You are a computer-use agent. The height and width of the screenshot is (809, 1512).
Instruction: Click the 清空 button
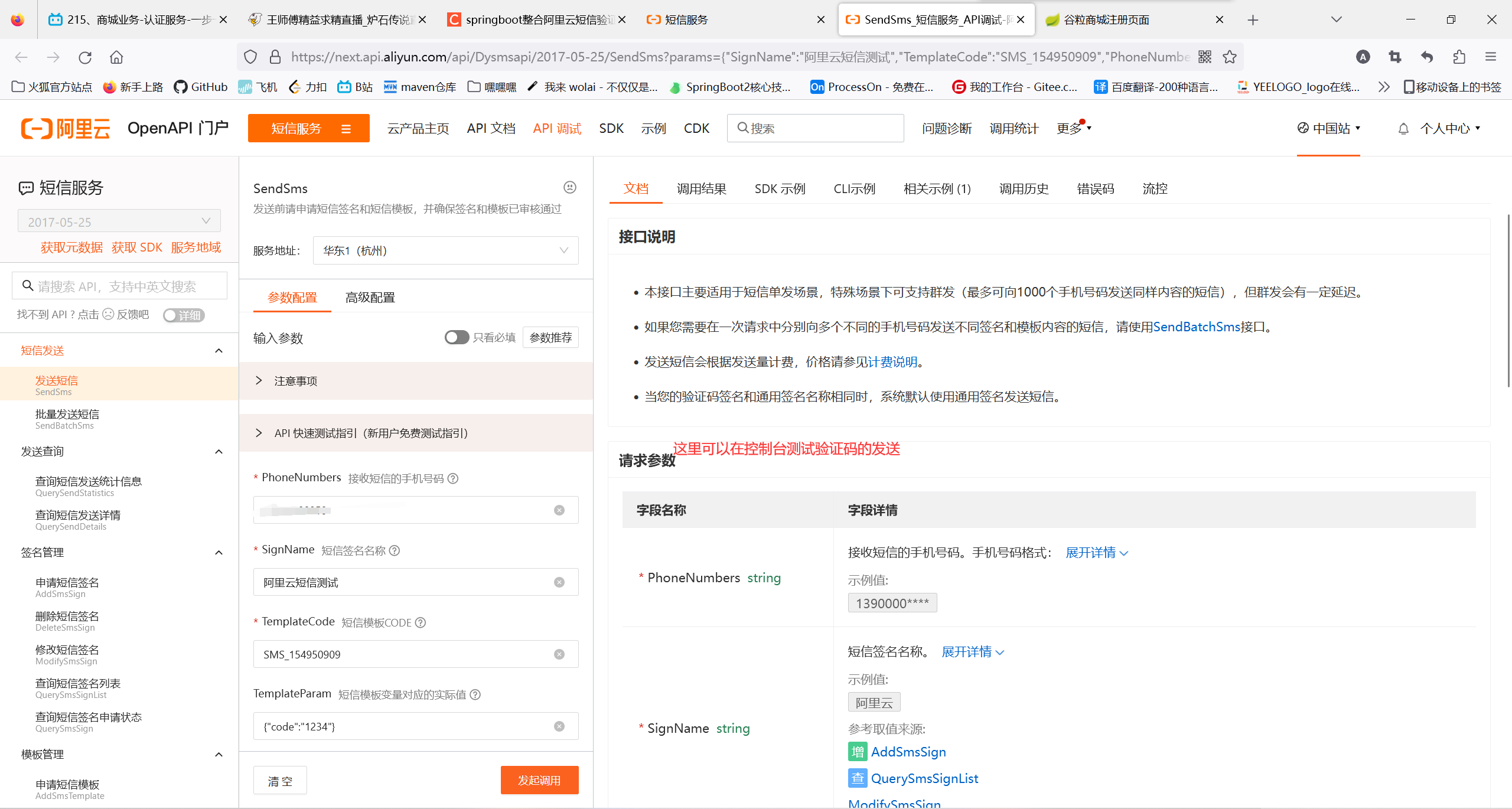pyautogui.click(x=280, y=781)
